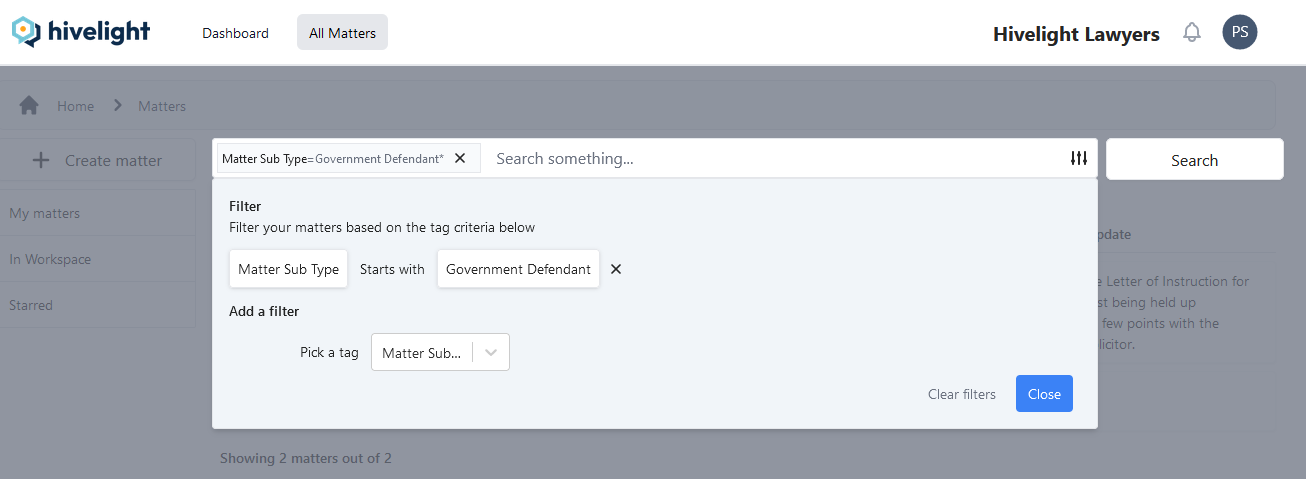Click the Hivelight logo icon
1306x479 pixels.
[x=27, y=32]
